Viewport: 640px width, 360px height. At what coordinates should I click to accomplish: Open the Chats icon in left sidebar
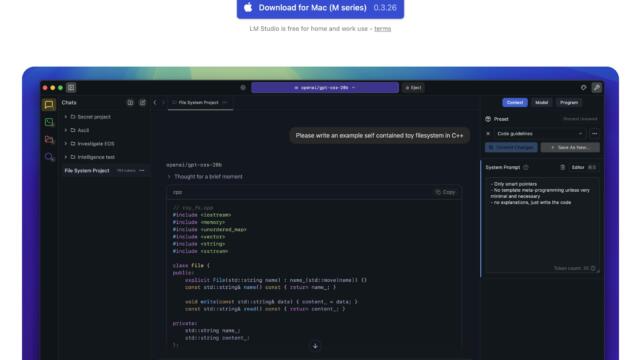coord(49,105)
